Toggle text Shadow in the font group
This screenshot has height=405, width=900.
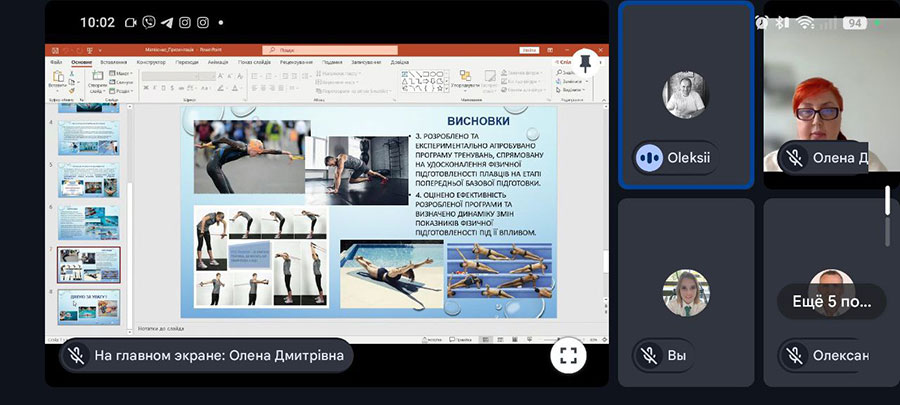172,88
